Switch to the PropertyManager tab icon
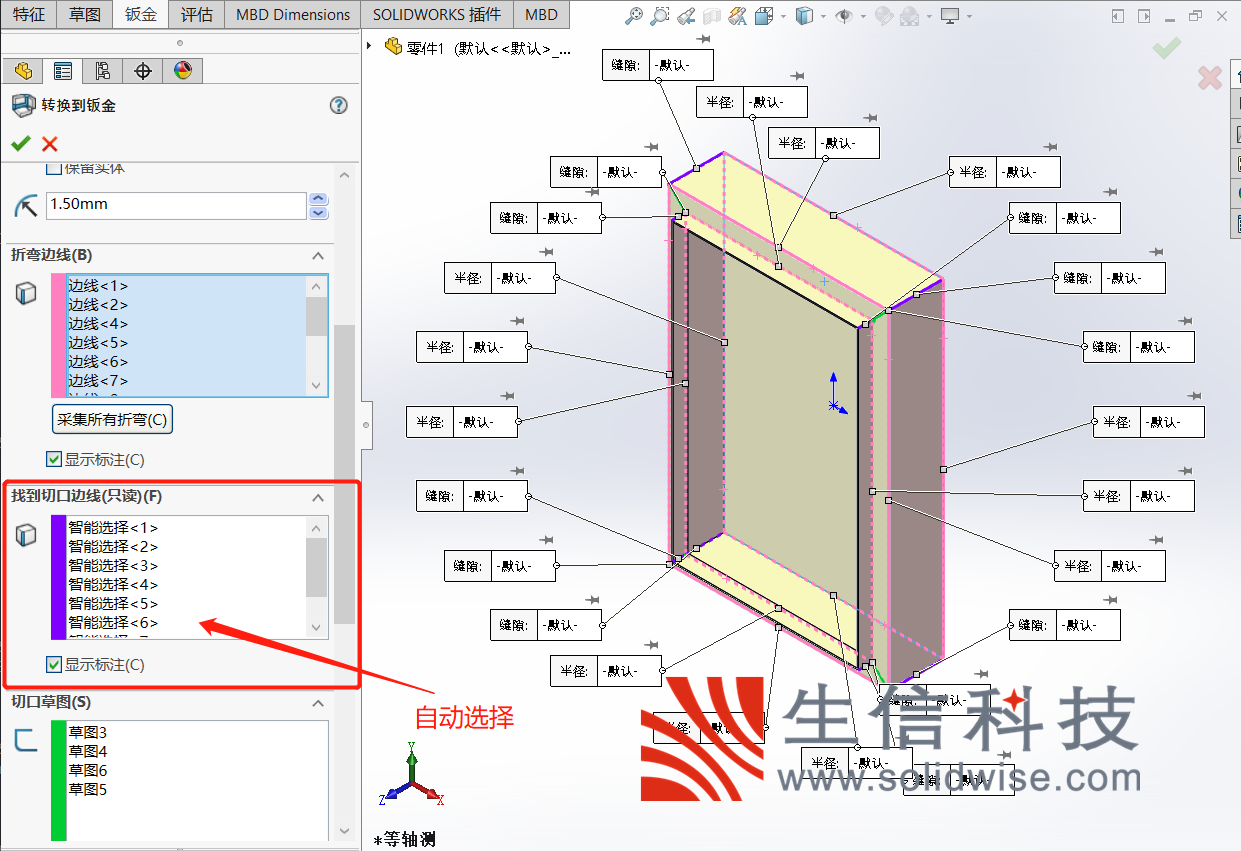Image resolution: width=1241 pixels, height=851 pixels. click(x=63, y=71)
